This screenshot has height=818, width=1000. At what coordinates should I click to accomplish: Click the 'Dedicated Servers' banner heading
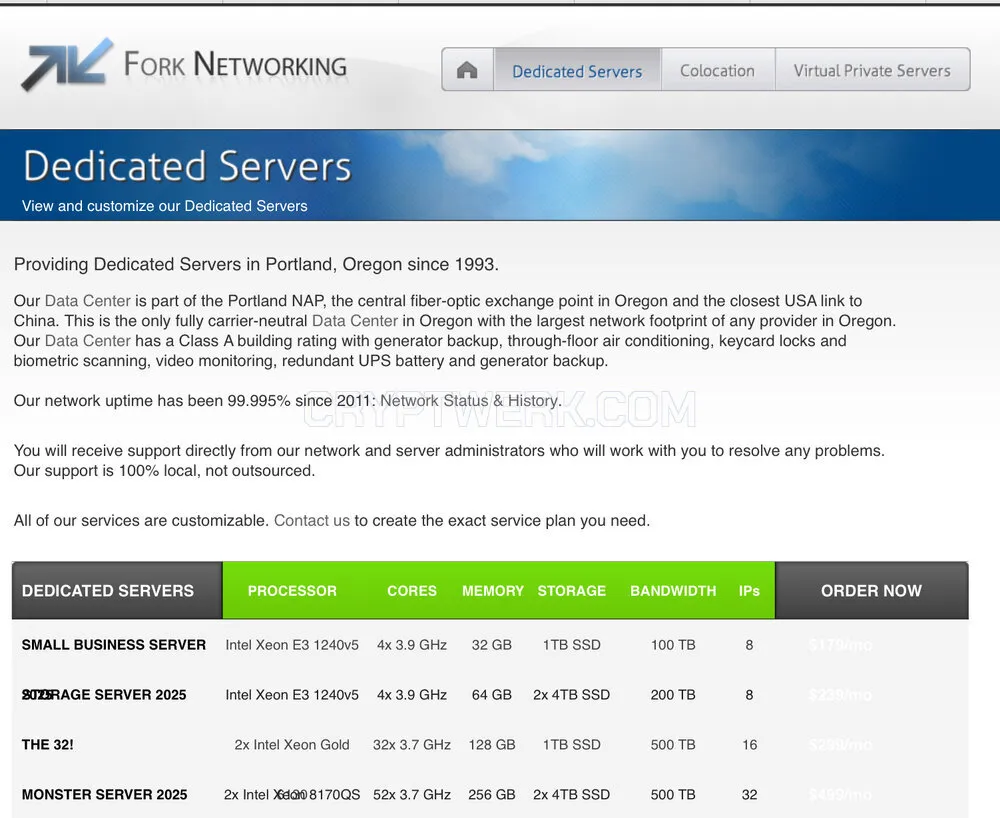187,166
